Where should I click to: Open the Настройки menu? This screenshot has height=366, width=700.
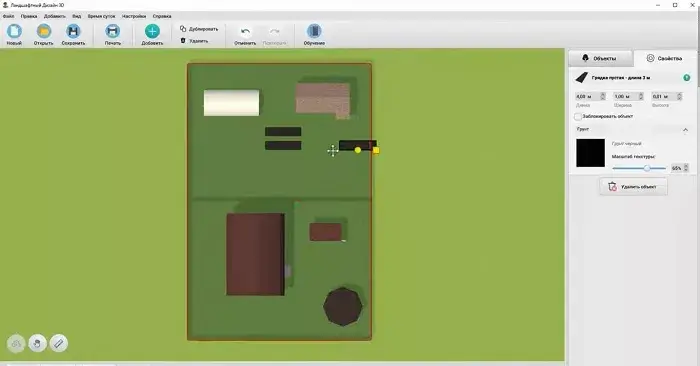(x=134, y=16)
